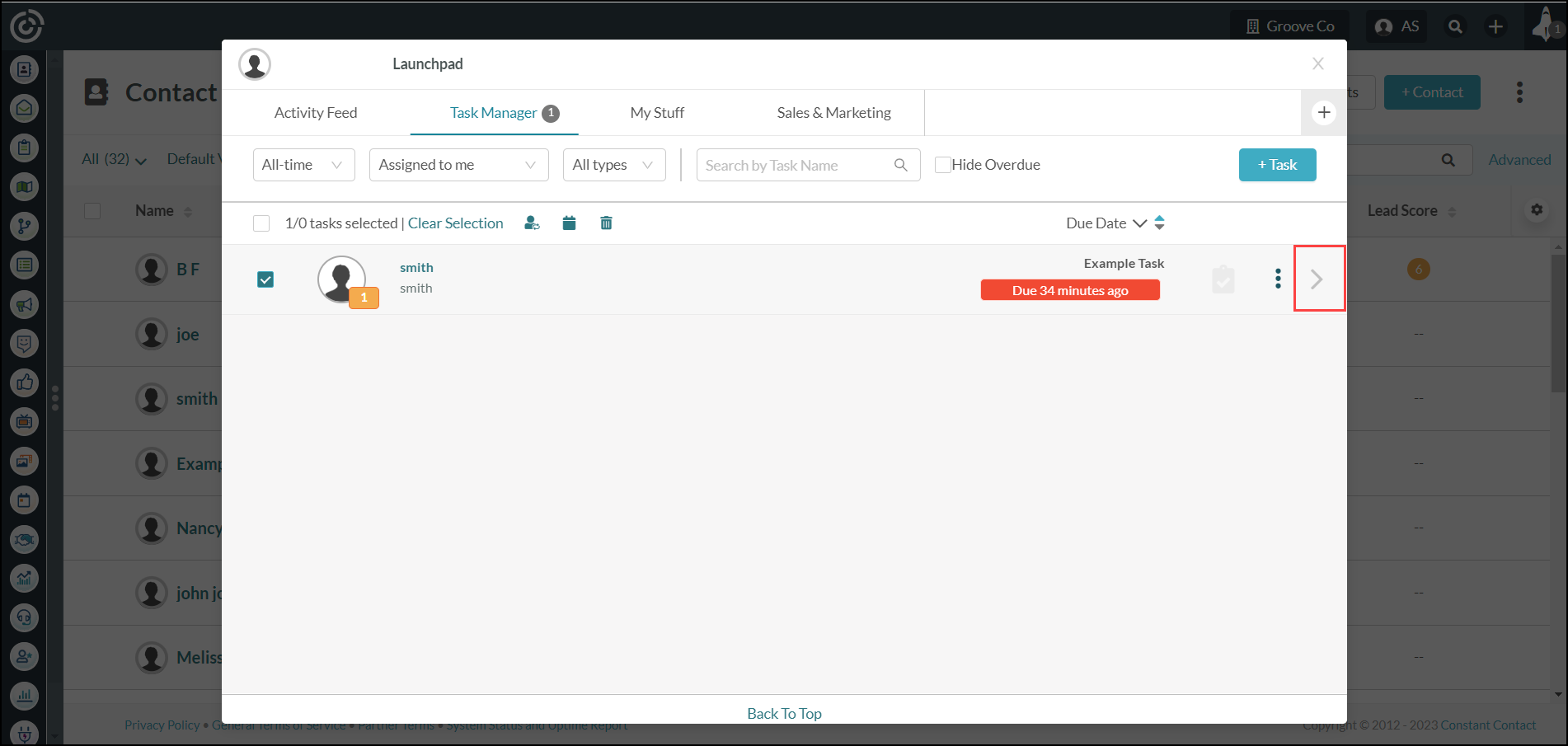1568x746 pixels.
Task: Switch to the Activity Feed tab
Action: tap(316, 113)
